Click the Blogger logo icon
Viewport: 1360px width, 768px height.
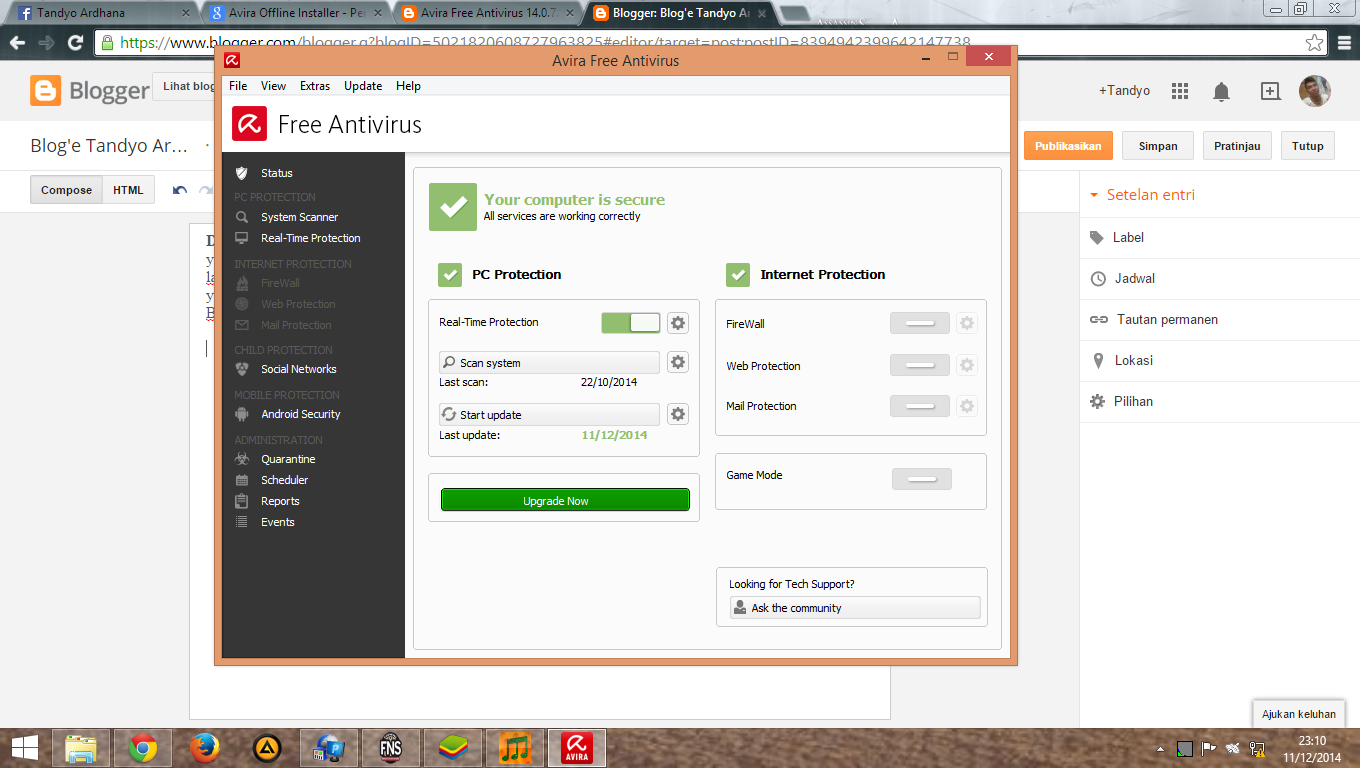pos(46,91)
